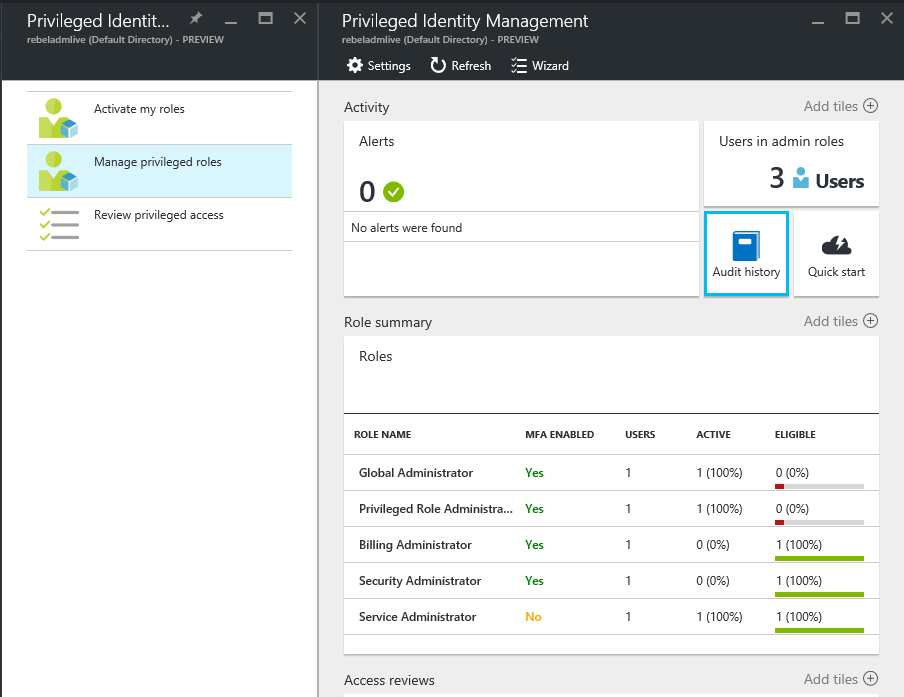This screenshot has height=697, width=904.
Task: Click the eligible progress bar for Billing Administrator
Action: pyautogui.click(x=819, y=559)
